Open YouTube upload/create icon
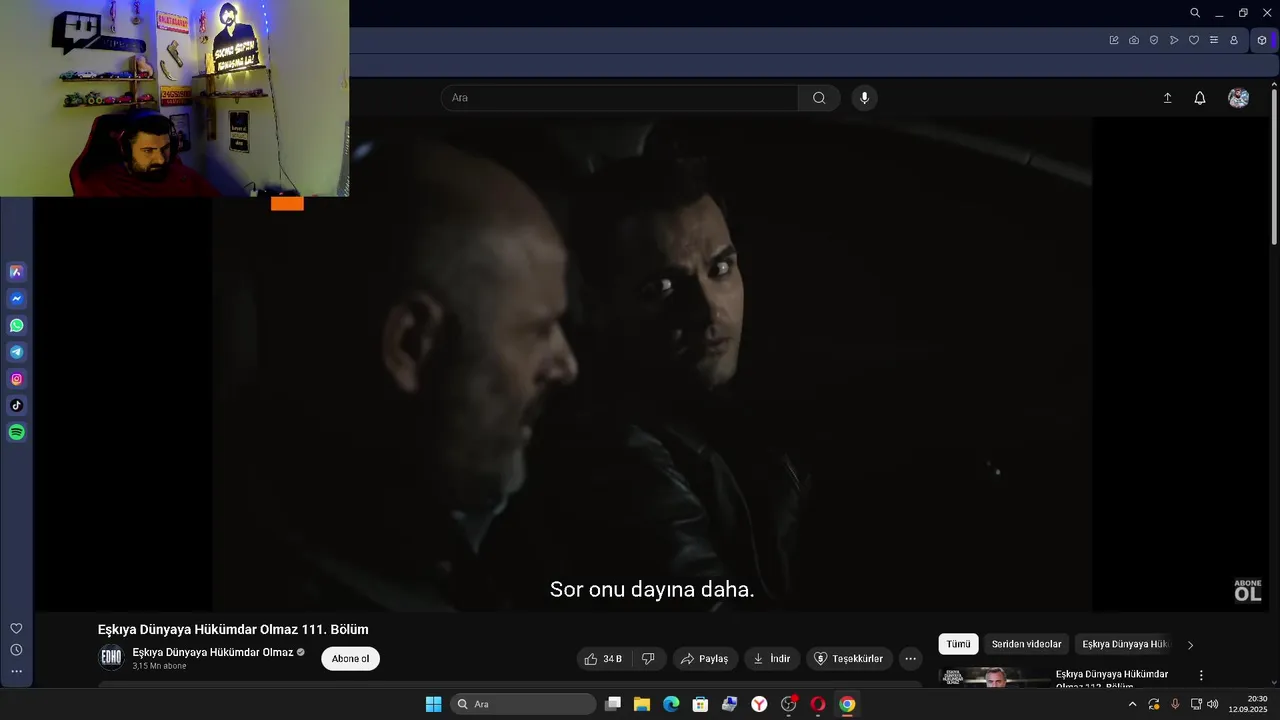Image resolution: width=1280 pixels, height=720 pixels. [x=1167, y=98]
